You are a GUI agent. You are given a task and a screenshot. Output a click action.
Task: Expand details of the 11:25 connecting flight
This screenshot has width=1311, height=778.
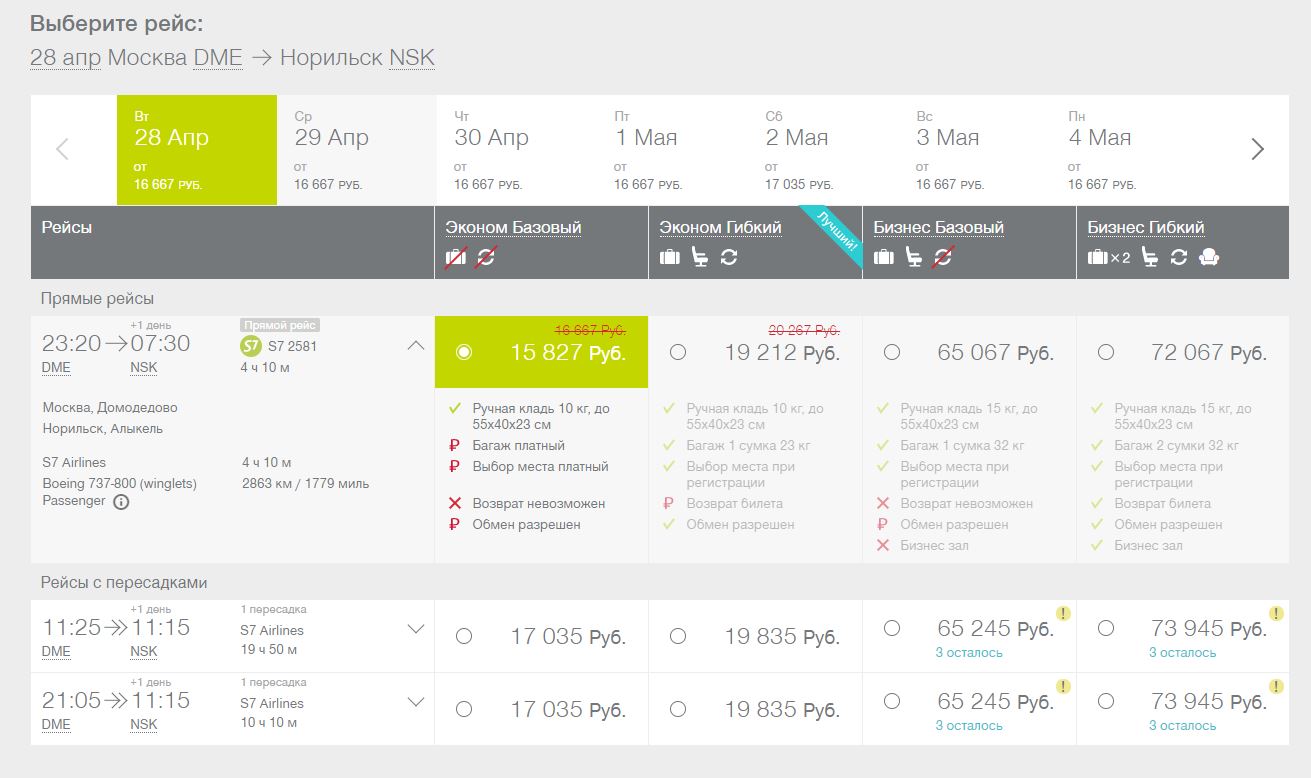click(x=416, y=630)
